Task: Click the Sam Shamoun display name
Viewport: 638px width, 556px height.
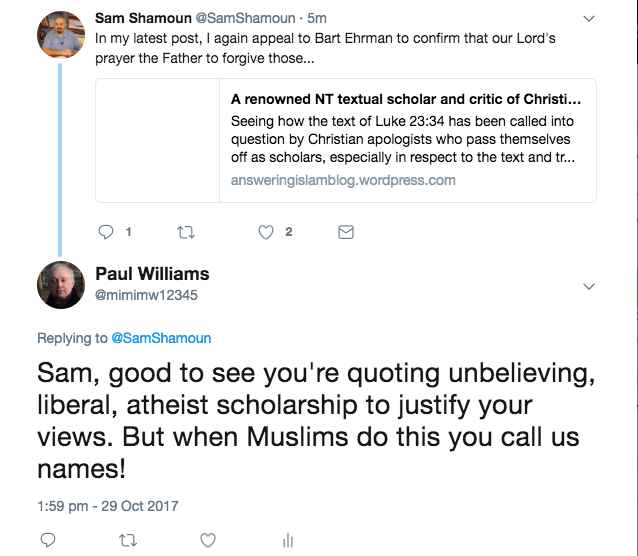Action: click(x=139, y=18)
